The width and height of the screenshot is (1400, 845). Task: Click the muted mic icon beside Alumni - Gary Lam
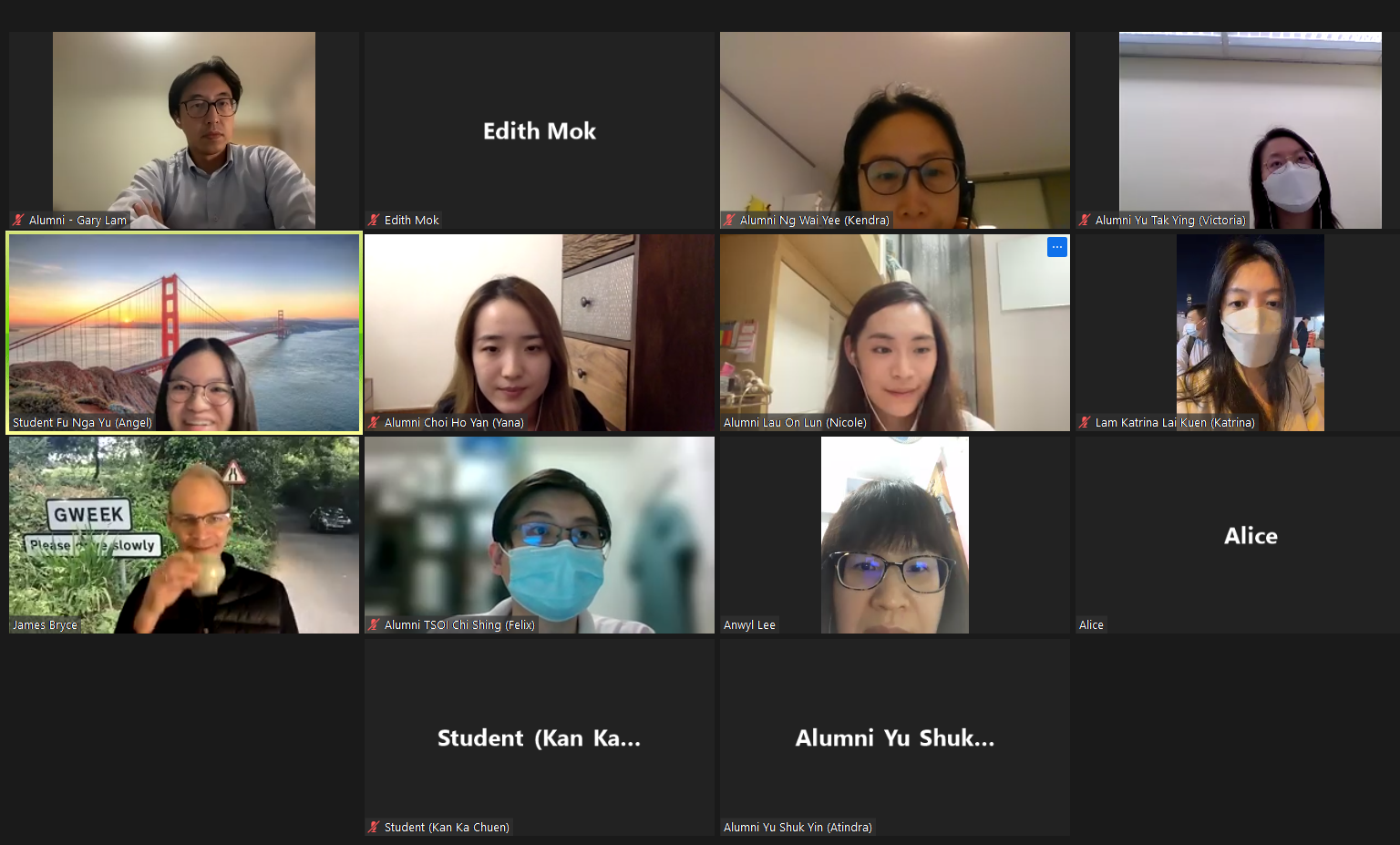pyautogui.click(x=18, y=221)
